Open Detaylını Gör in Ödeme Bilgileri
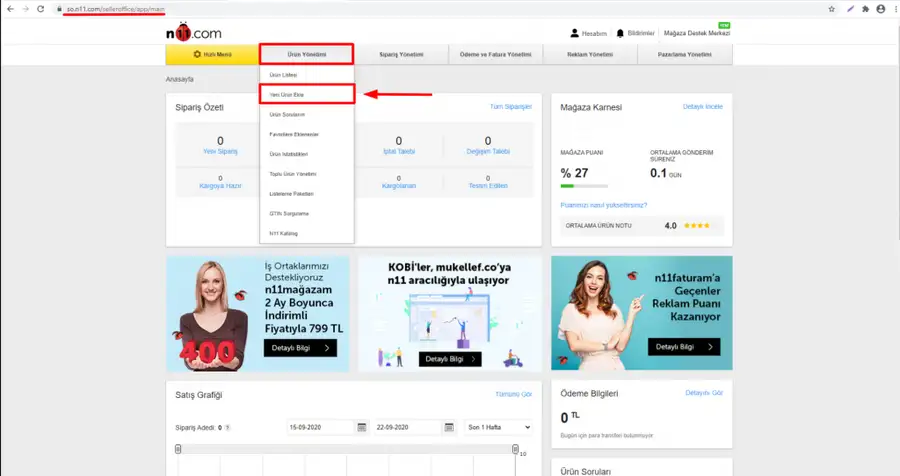The width and height of the screenshot is (900, 476). coord(704,393)
